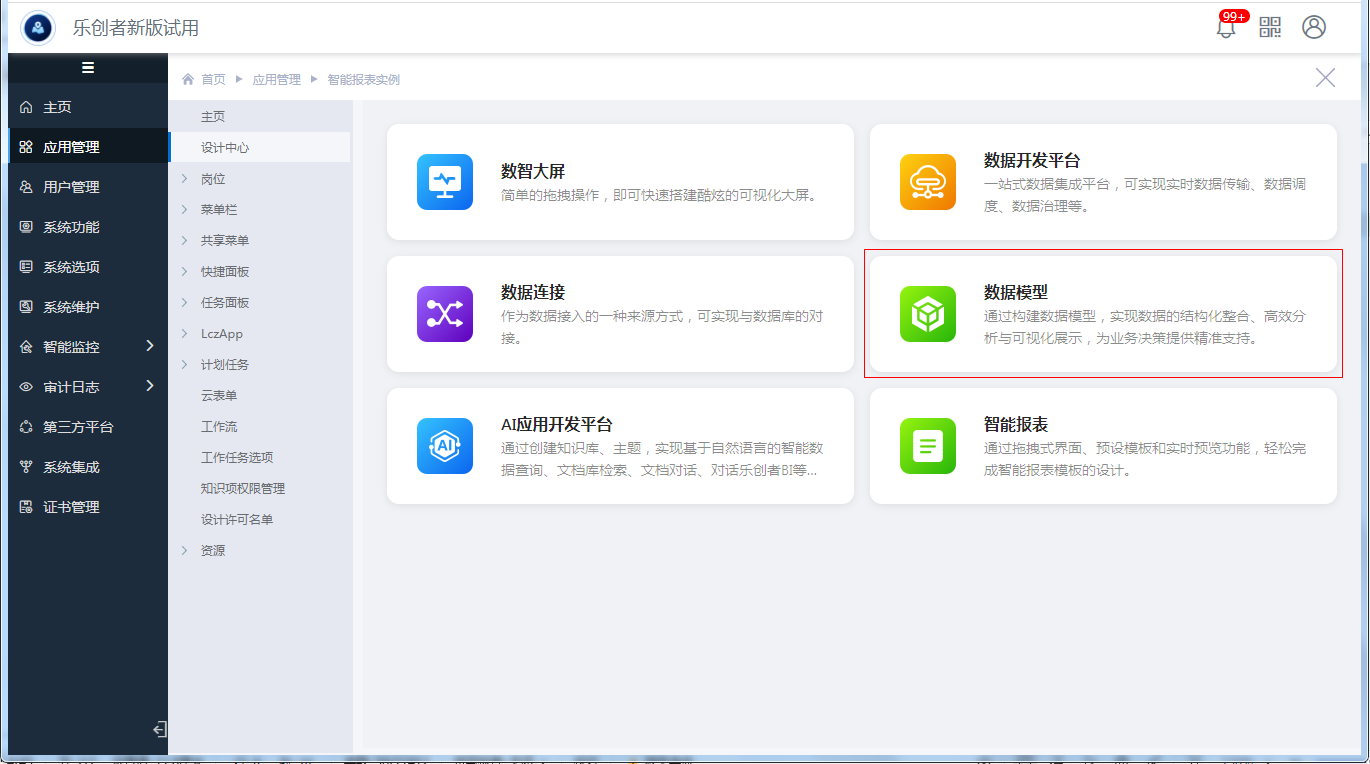
Task: Click the 数据连接 purple shuffle icon
Action: point(445,314)
